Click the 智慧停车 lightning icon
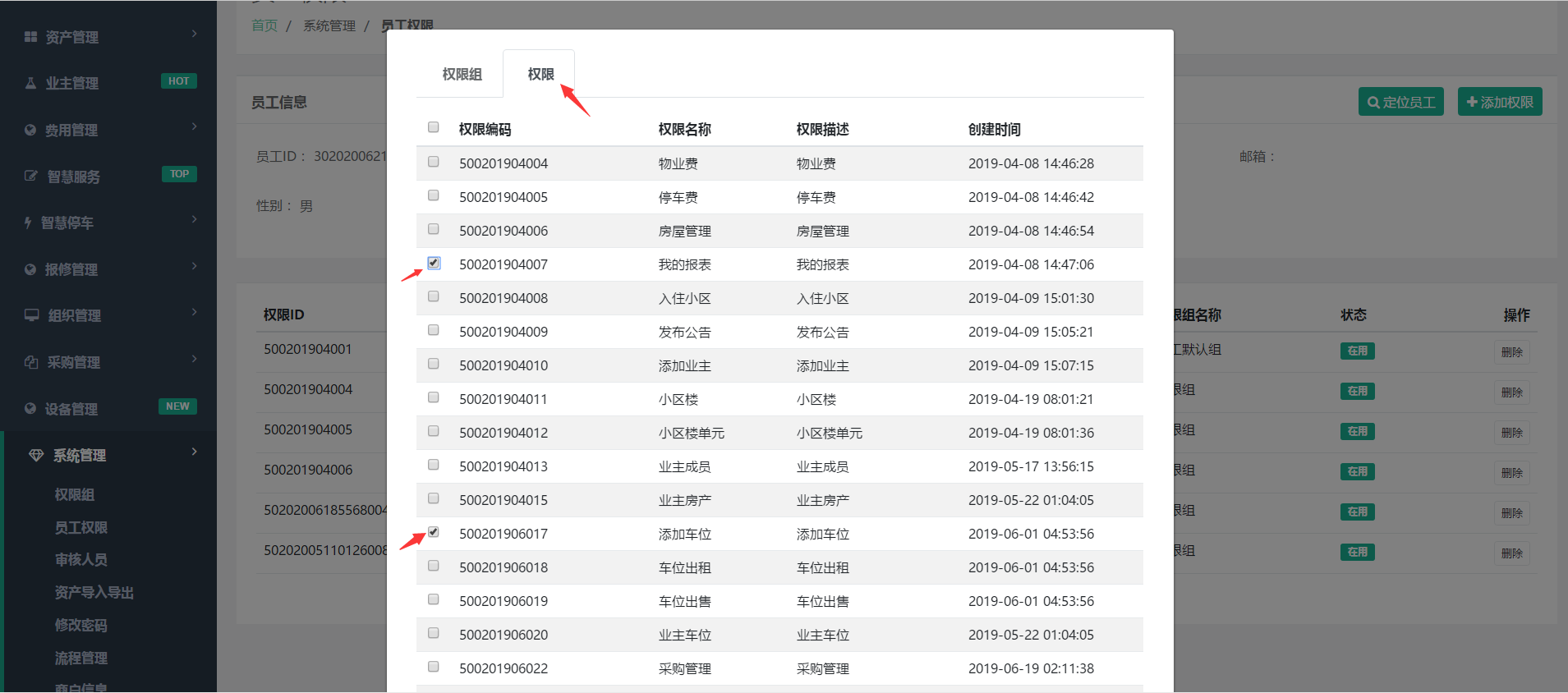 tap(28, 223)
